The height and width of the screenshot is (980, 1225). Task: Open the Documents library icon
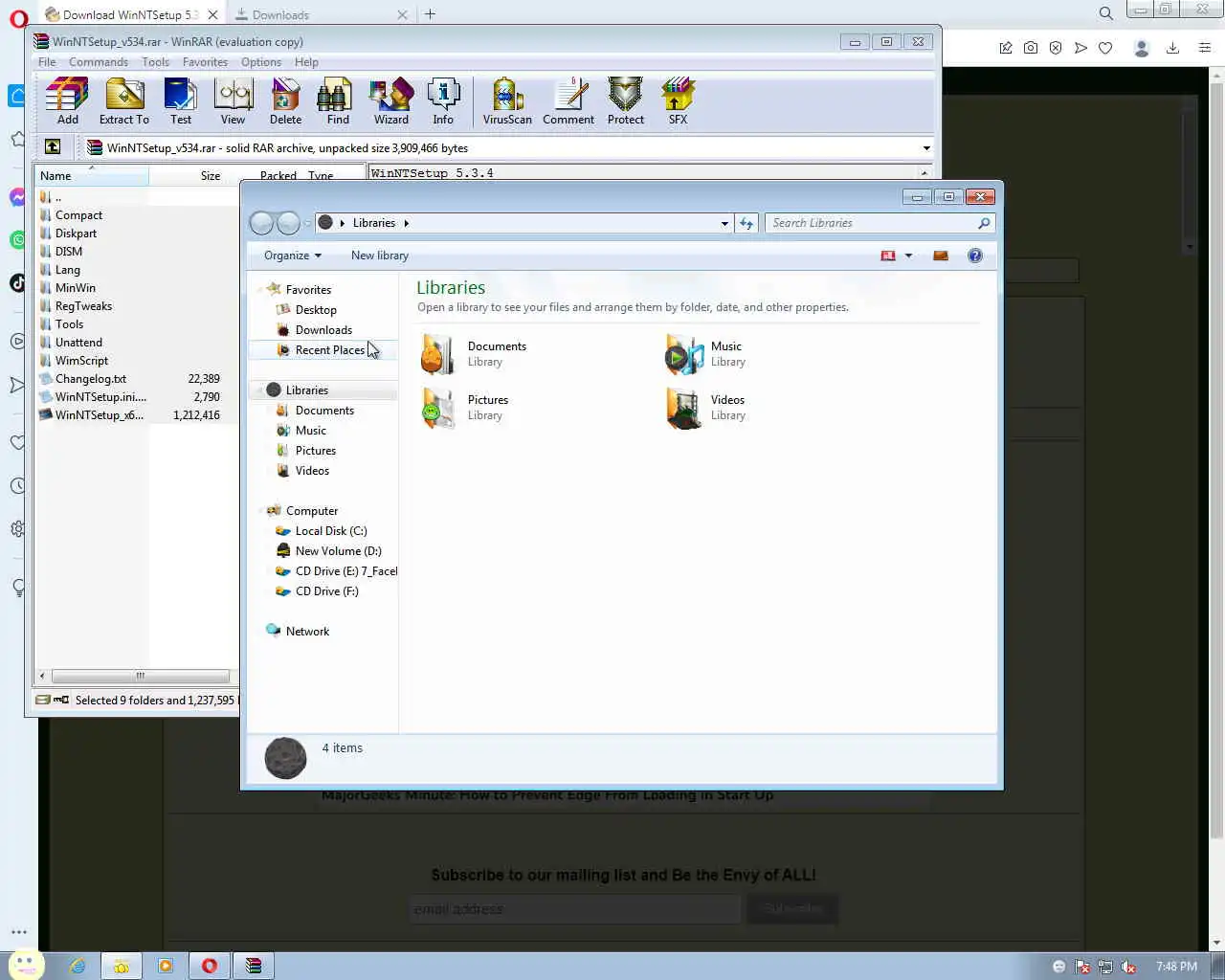(x=437, y=354)
